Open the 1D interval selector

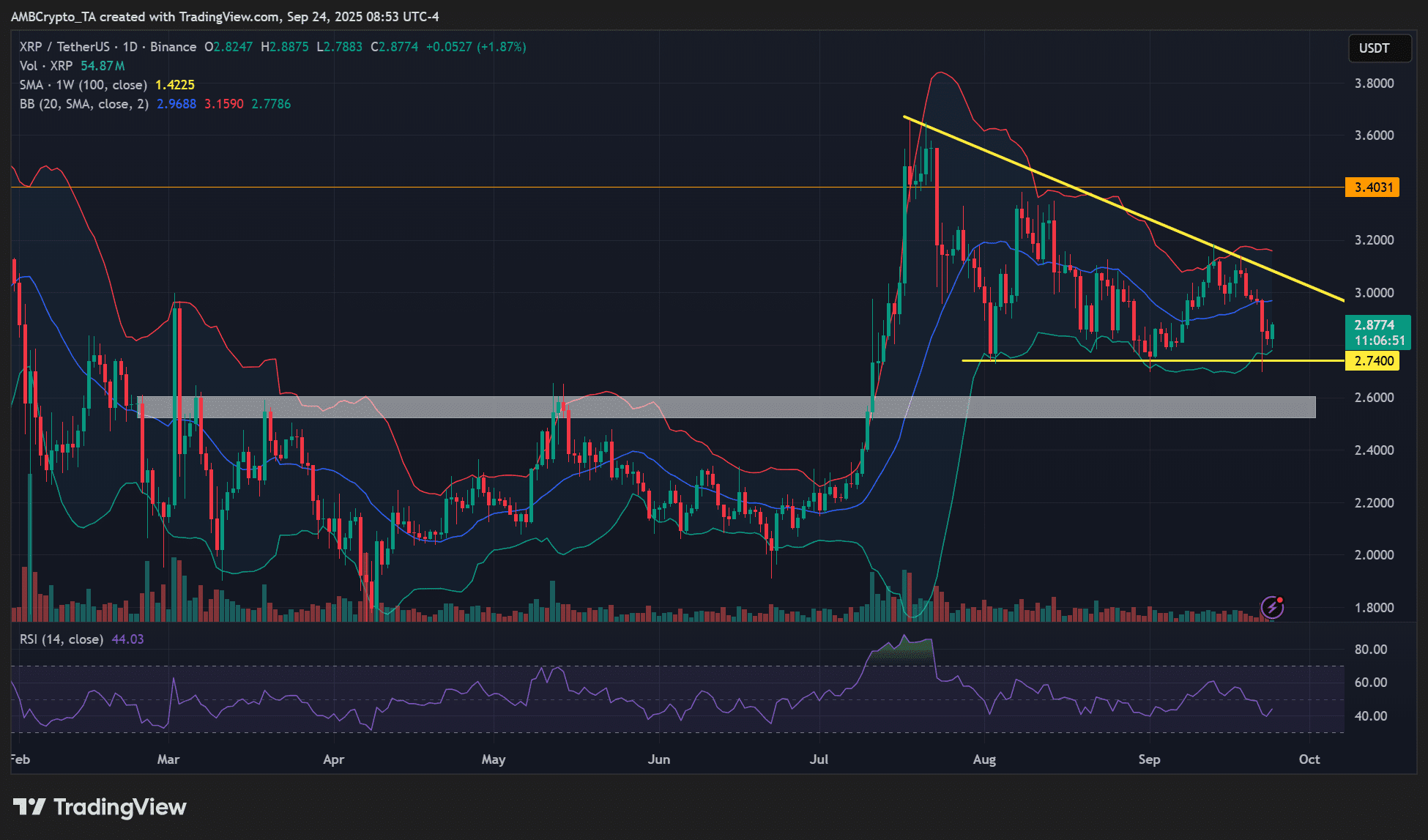(x=130, y=47)
